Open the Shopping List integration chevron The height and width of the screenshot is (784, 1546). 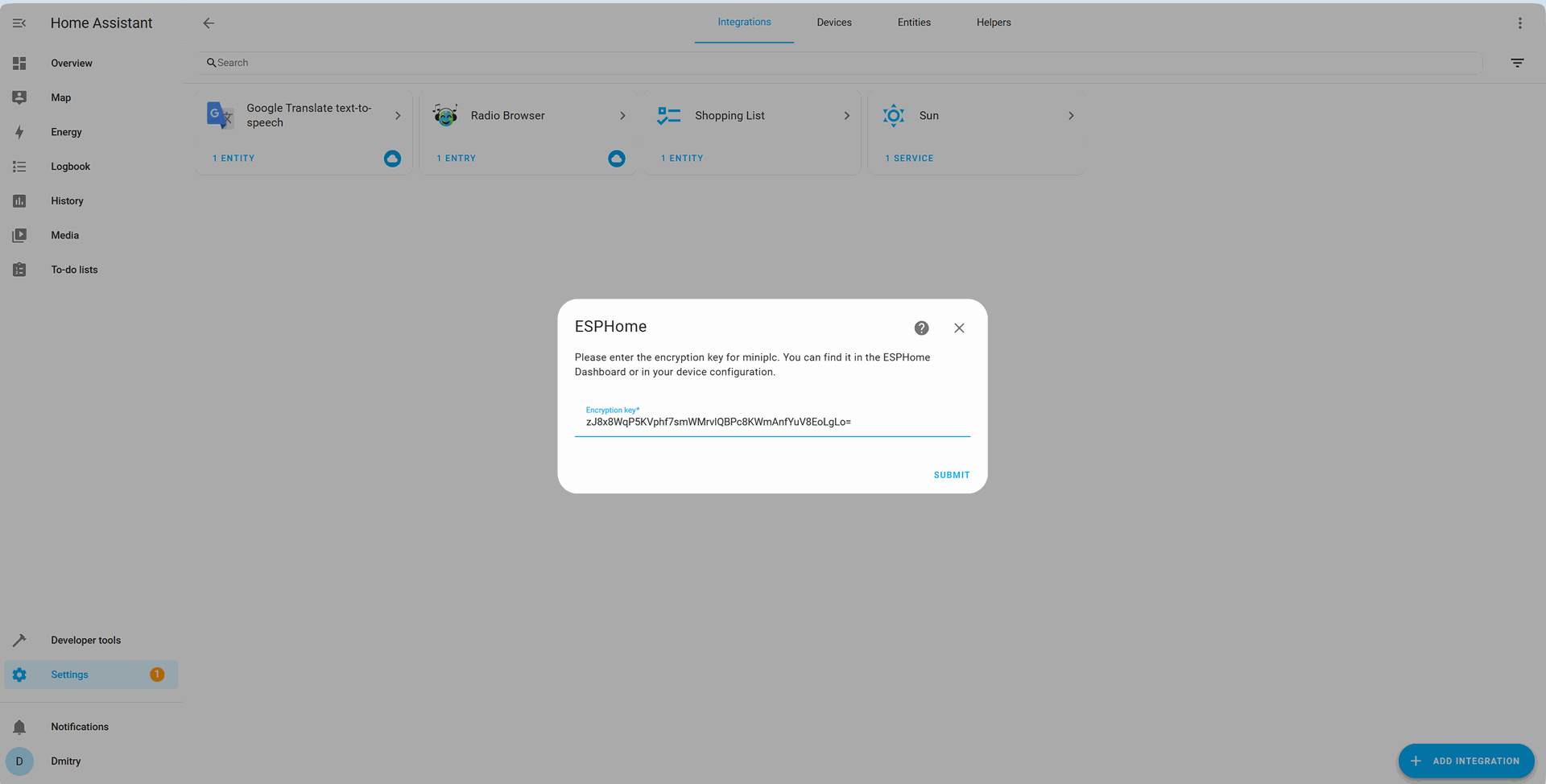tap(846, 116)
